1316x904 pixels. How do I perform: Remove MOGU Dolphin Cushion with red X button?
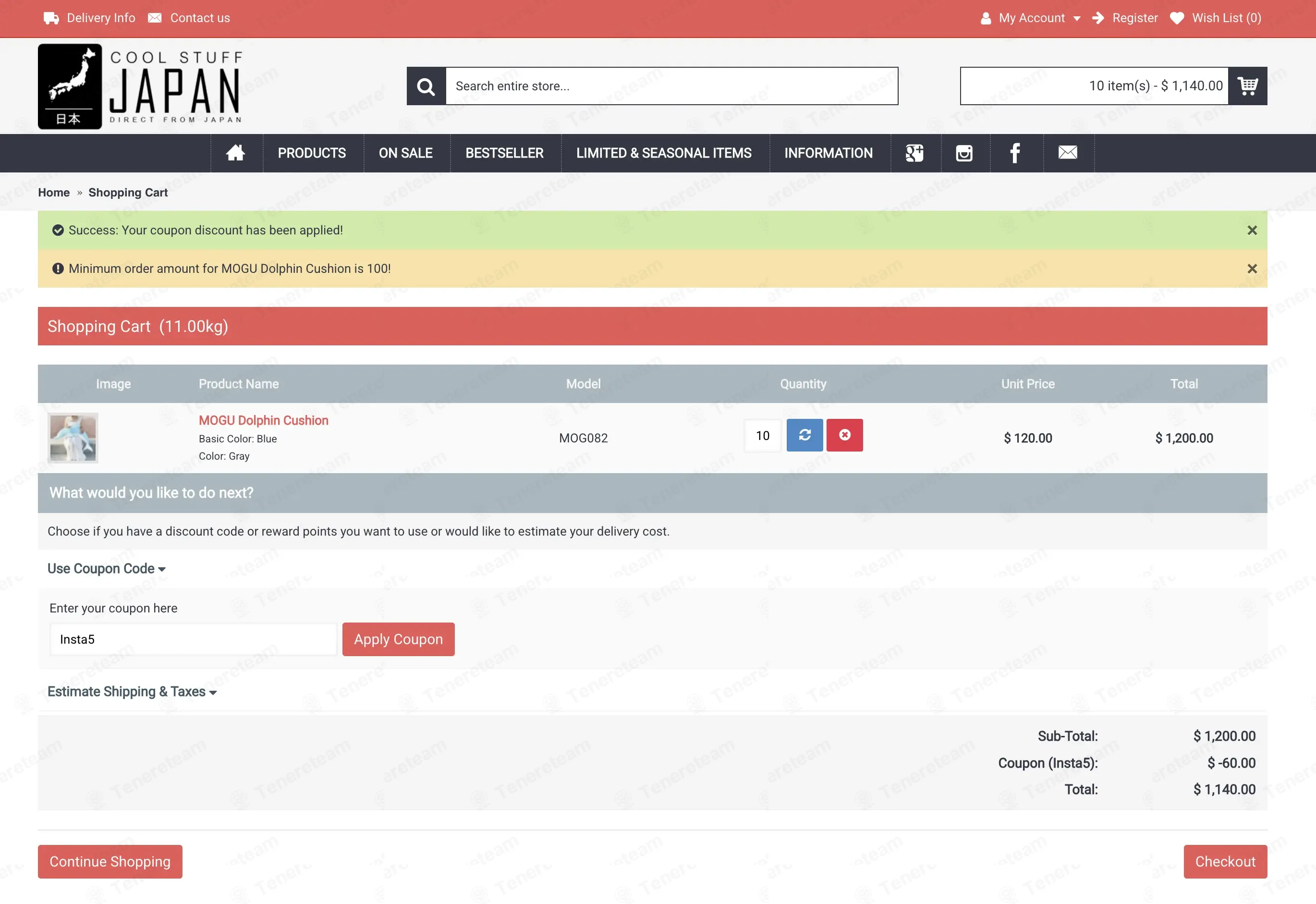844,435
